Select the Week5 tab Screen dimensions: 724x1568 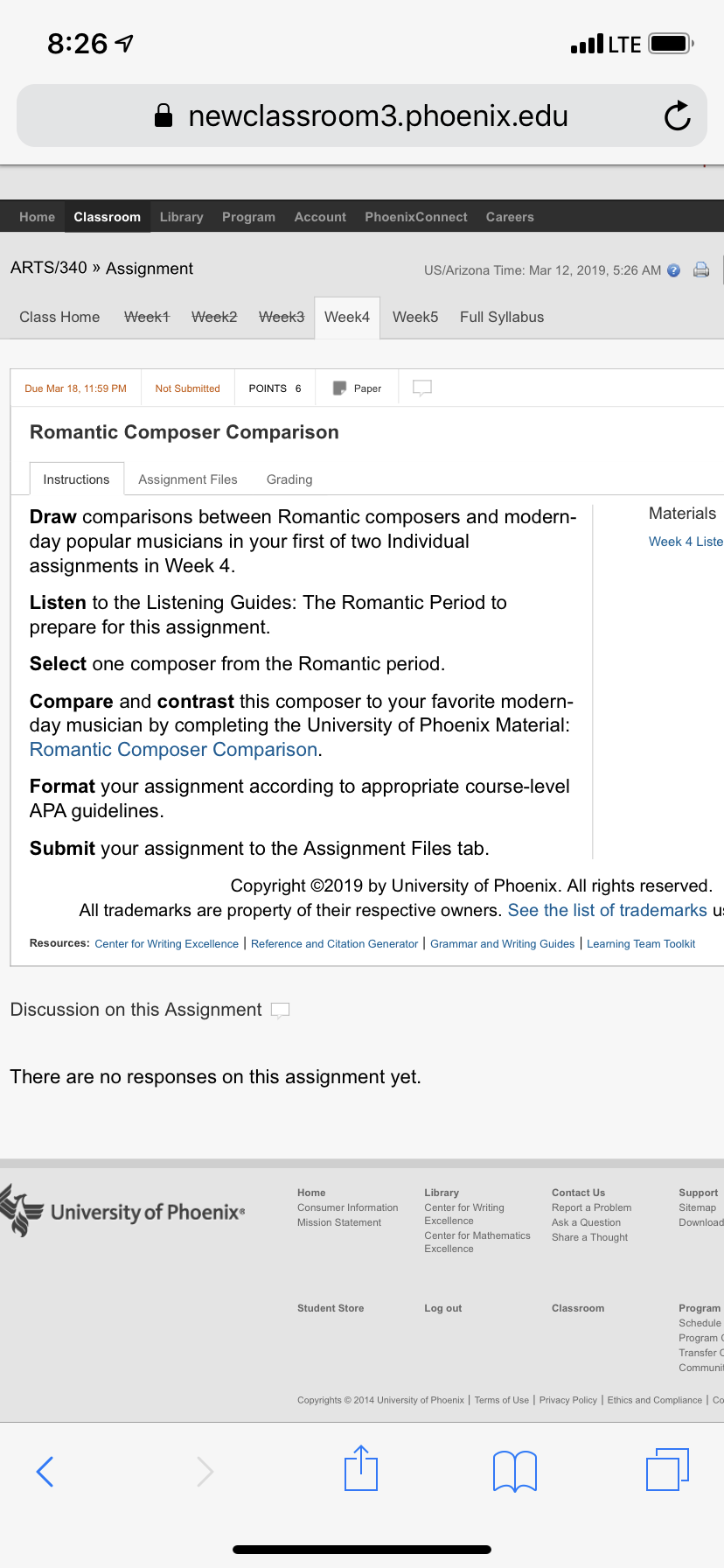[x=415, y=317]
